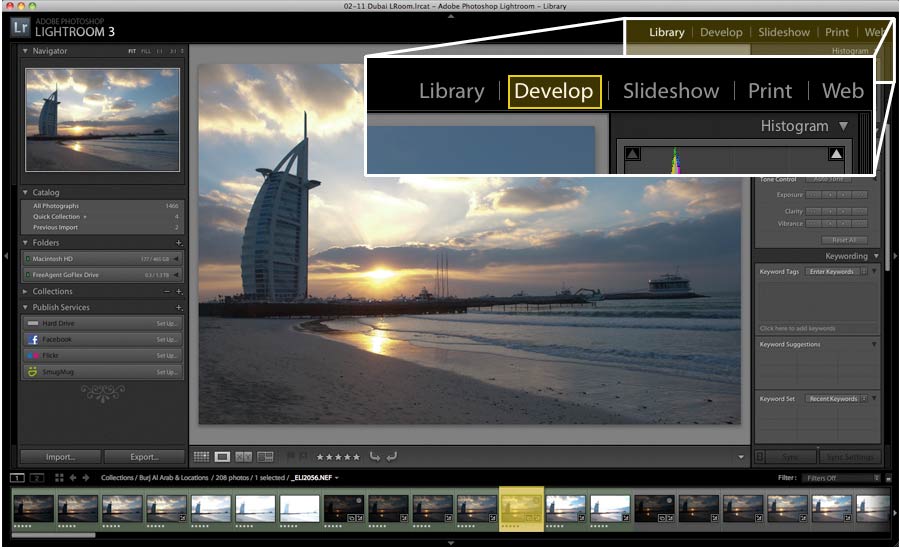Click the filmstrip horizontal scrollbar
Screen dimensions: 900x549
pyautogui.click(x=53, y=535)
